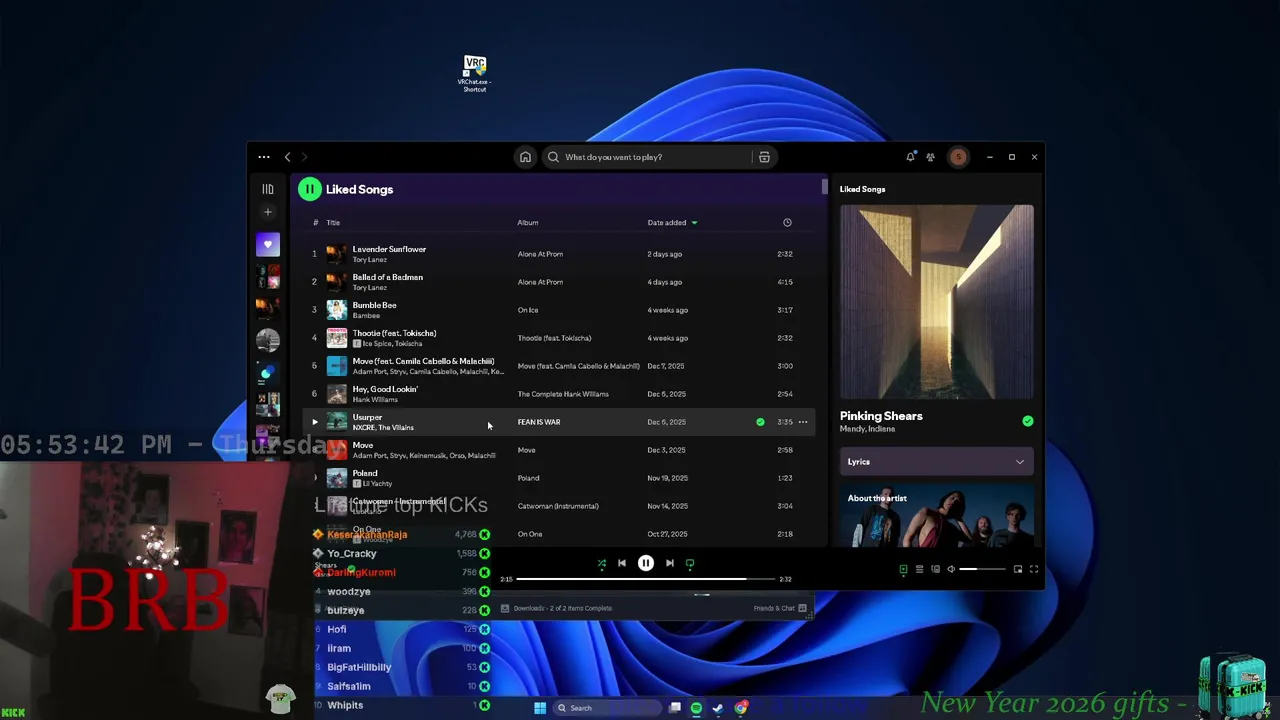Image resolution: width=1280 pixels, height=720 pixels.
Task: Open the Spotify three-dot main menu
Action: tap(264, 157)
